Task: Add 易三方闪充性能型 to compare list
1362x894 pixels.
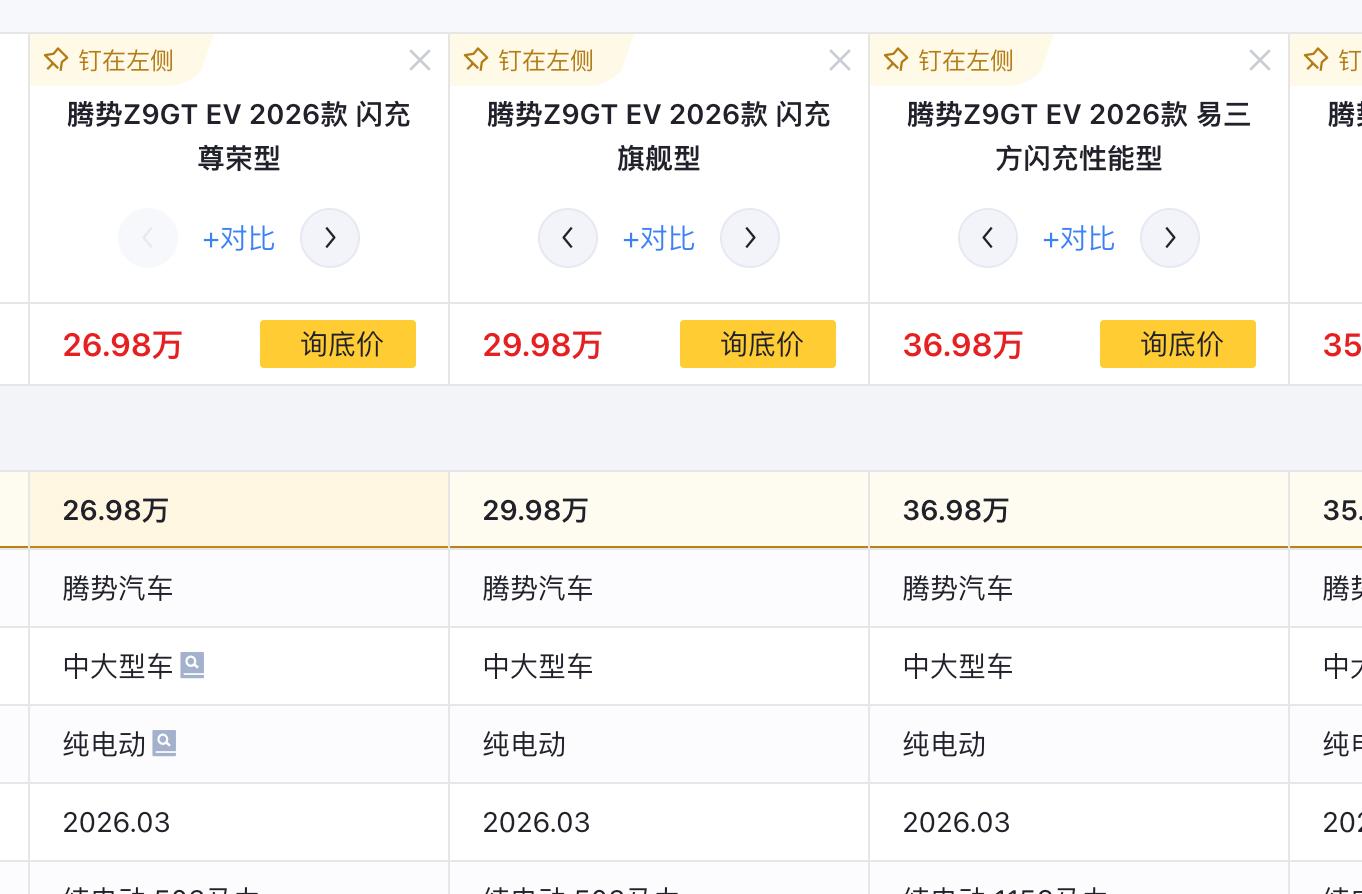Action: (x=1079, y=238)
